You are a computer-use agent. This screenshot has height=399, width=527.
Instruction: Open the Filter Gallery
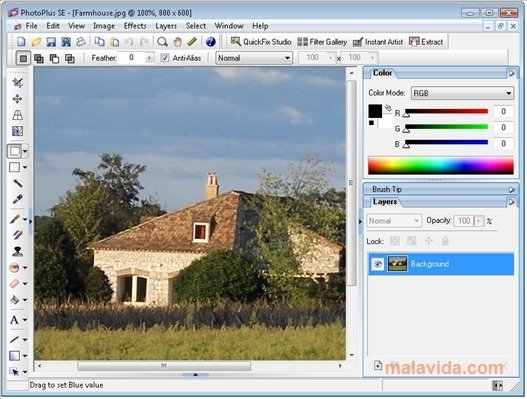322,42
